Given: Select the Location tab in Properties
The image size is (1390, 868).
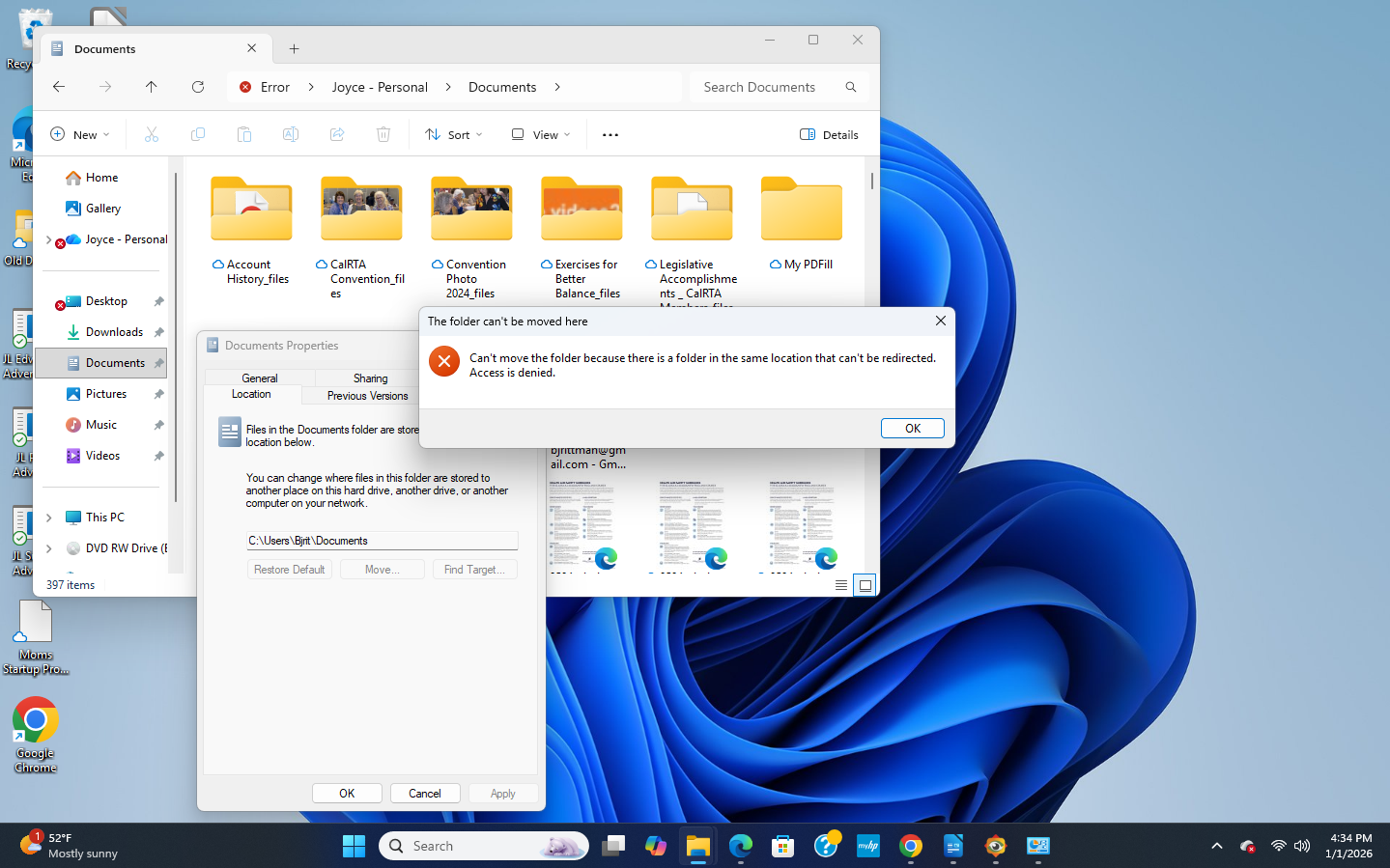Looking at the screenshot, I should tap(251, 394).
